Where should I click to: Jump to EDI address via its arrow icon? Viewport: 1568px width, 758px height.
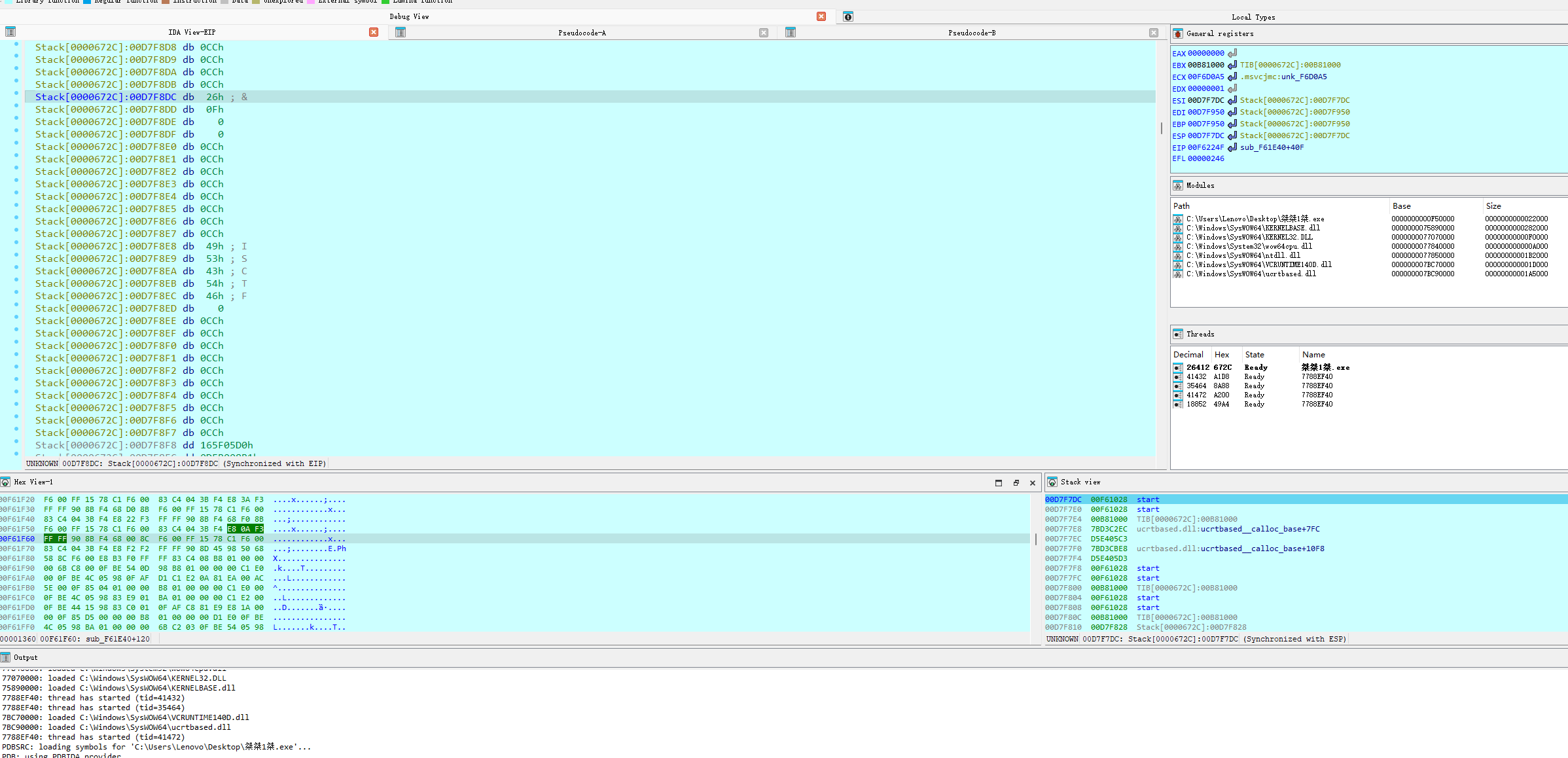pyautogui.click(x=1232, y=112)
